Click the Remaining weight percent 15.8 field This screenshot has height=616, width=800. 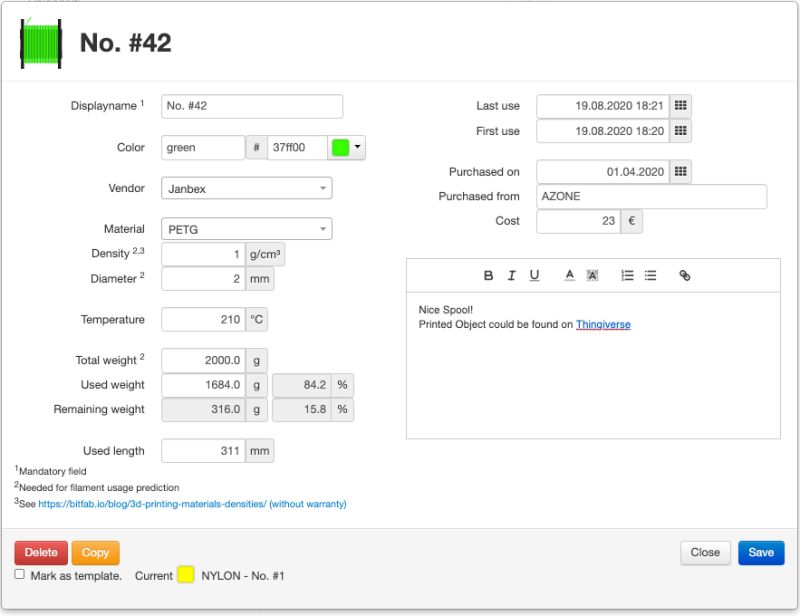pyautogui.click(x=302, y=409)
